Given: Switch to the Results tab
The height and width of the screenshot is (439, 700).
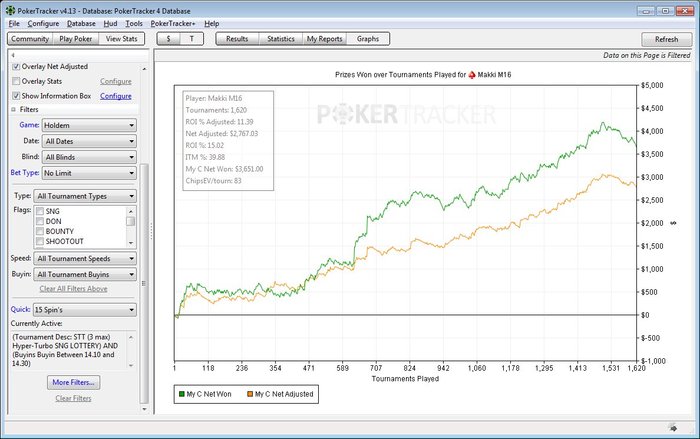Looking at the screenshot, I should pos(237,39).
